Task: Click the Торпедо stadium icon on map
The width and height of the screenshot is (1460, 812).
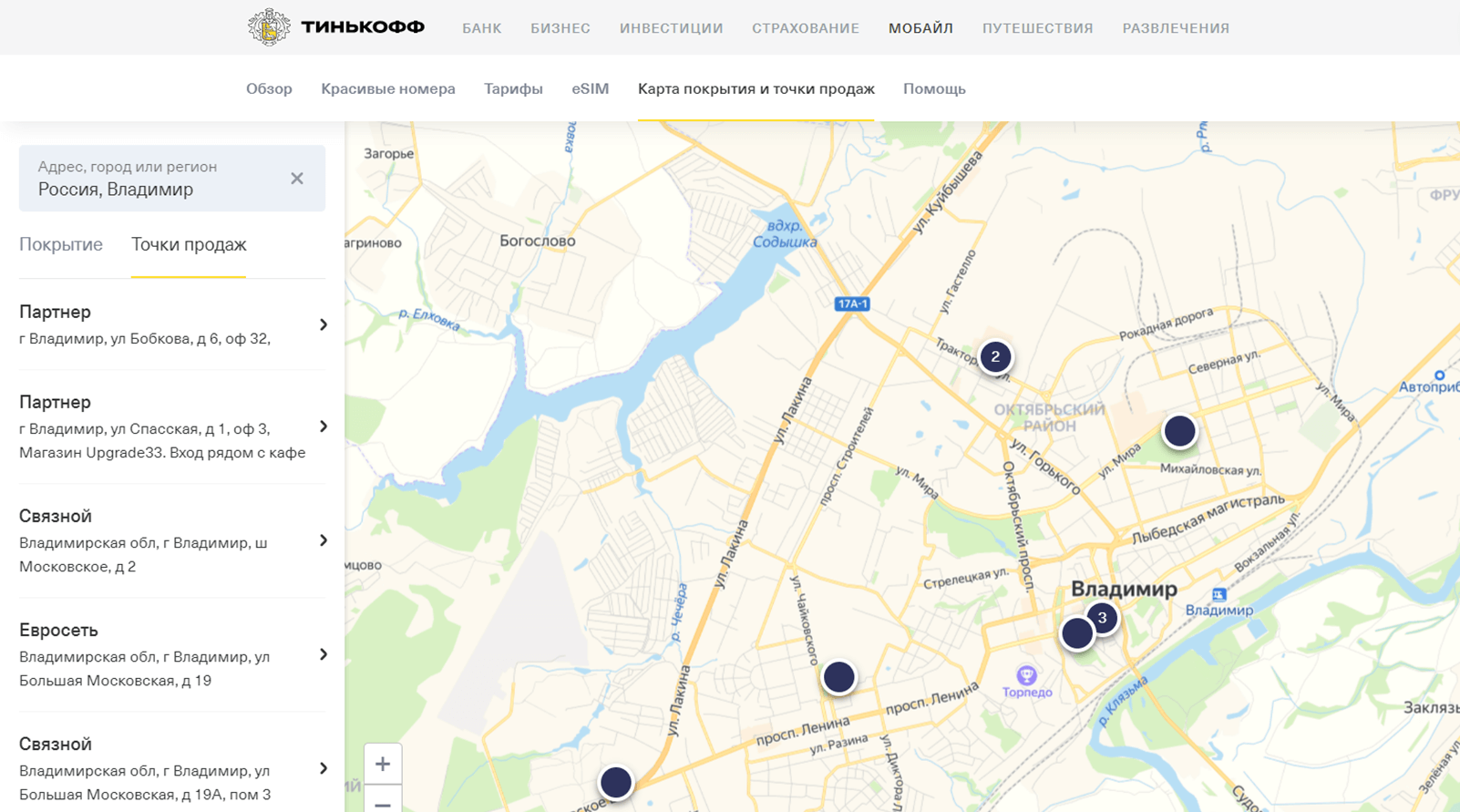Action: point(1026,675)
